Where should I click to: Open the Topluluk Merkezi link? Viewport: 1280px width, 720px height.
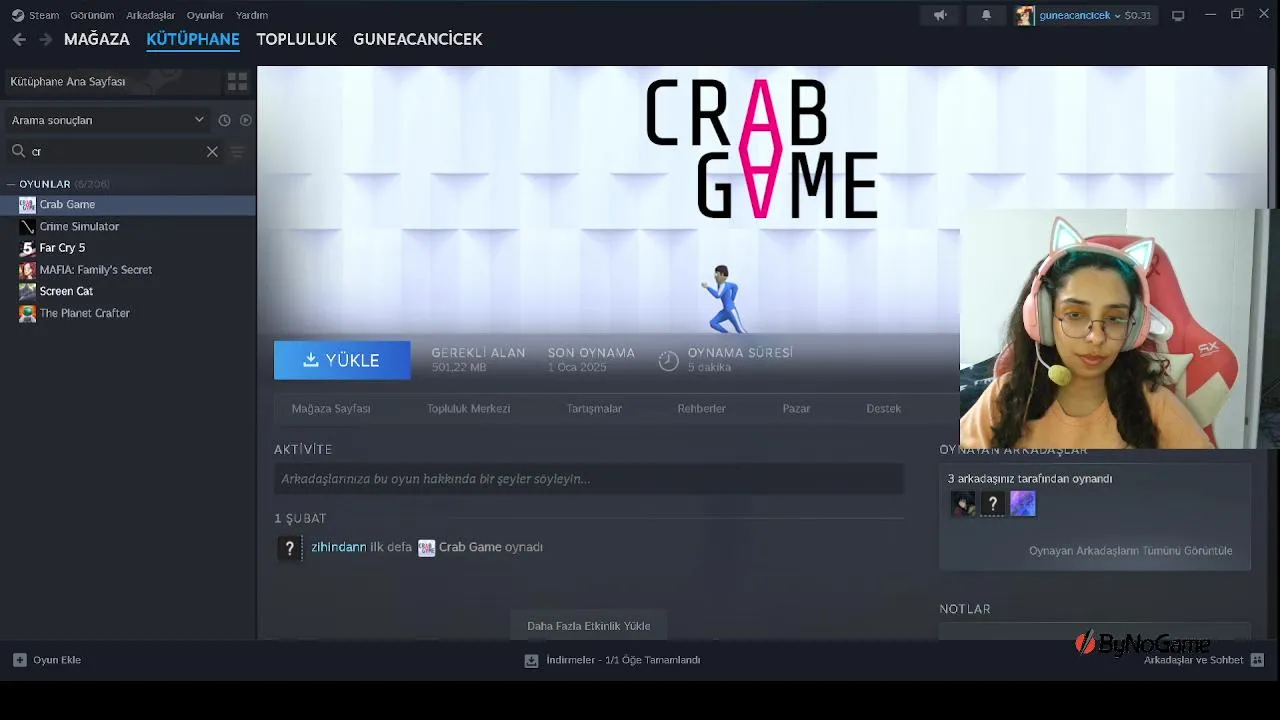pos(469,408)
